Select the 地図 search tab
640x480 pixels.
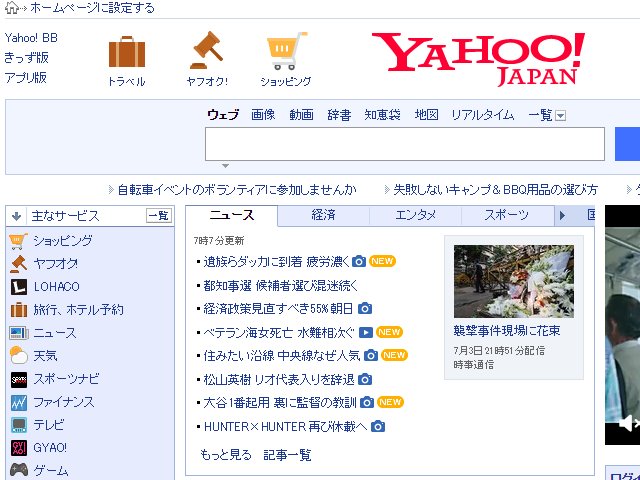click(x=427, y=115)
